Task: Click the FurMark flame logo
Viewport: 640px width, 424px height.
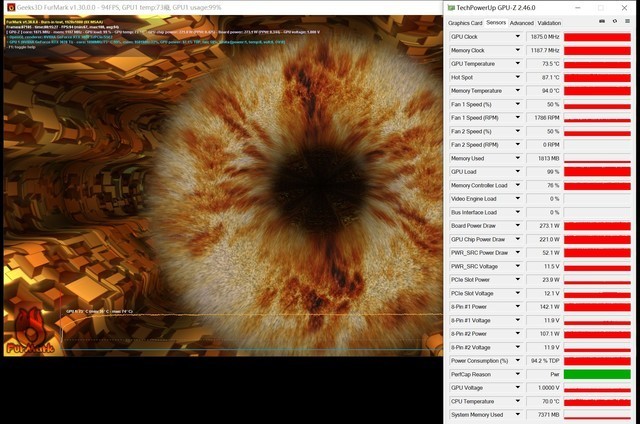Action: 29,331
